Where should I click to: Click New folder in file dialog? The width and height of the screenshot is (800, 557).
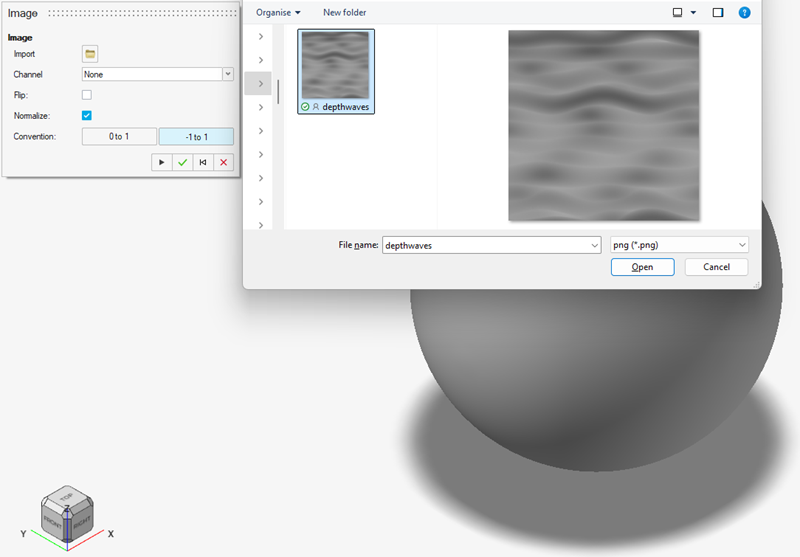(x=344, y=12)
